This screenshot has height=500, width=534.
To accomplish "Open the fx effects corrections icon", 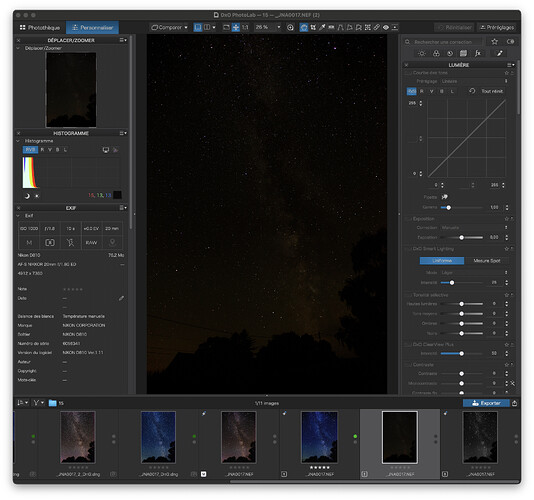I will 477,53.
